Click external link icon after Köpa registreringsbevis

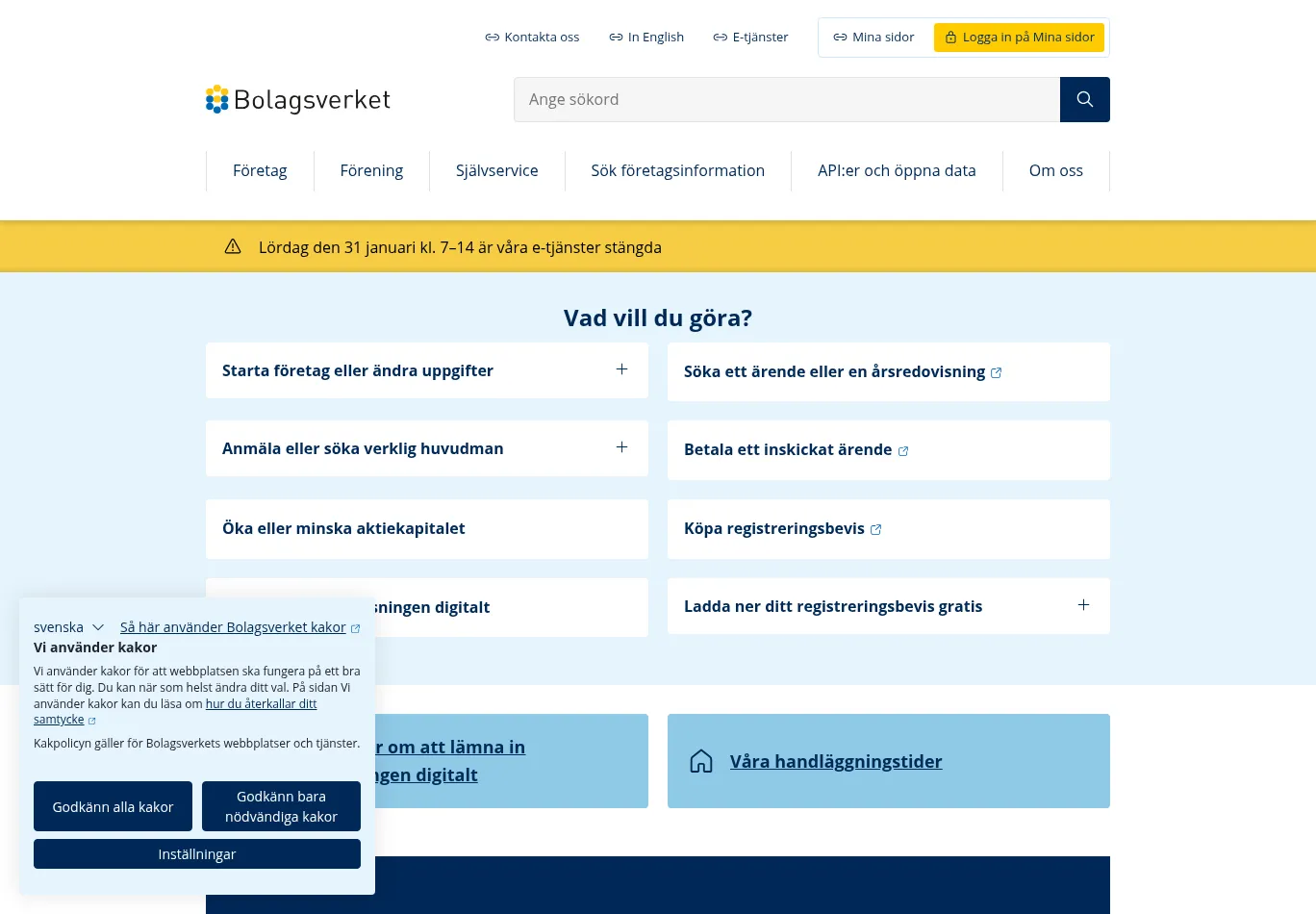pyautogui.click(x=876, y=530)
